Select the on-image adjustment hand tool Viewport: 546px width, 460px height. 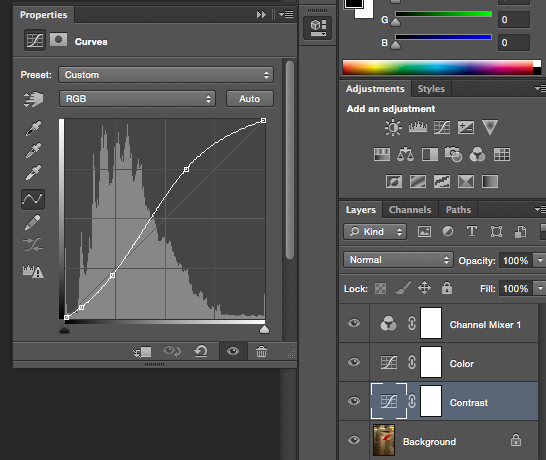(33, 99)
